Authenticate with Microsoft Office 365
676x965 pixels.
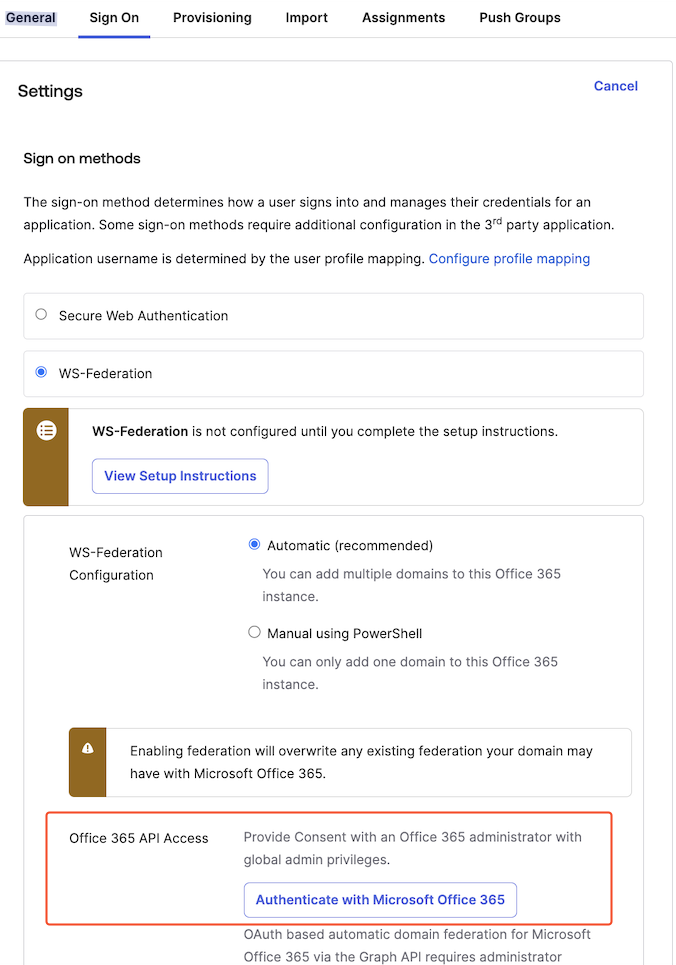pyautogui.click(x=380, y=900)
